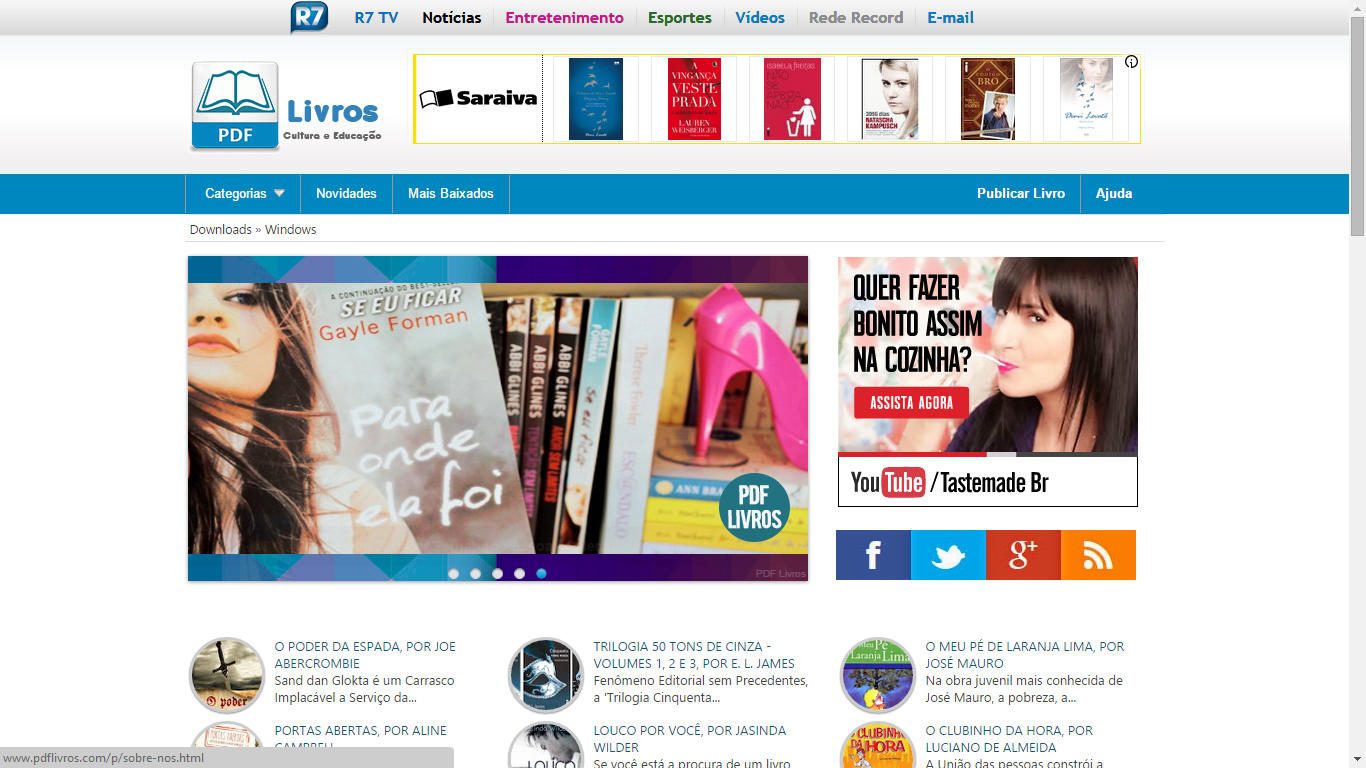The height and width of the screenshot is (768, 1366).
Task: Open the Publicar Livro menu item
Action: coord(1021,194)
